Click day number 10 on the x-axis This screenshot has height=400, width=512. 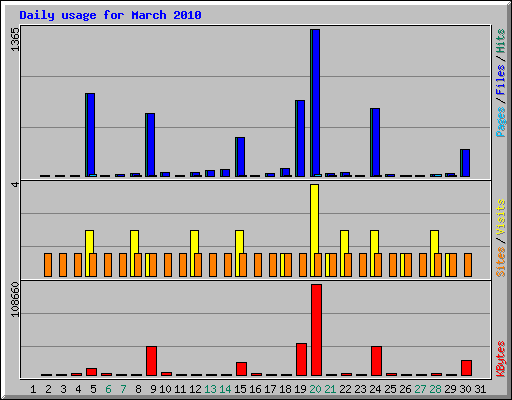click(165, 389)
